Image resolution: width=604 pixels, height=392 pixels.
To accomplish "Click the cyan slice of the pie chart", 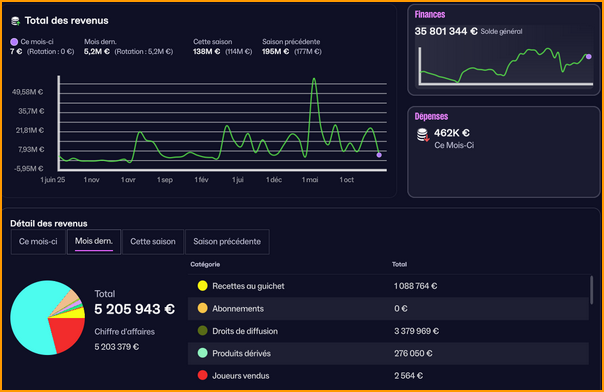I will 31,316.
